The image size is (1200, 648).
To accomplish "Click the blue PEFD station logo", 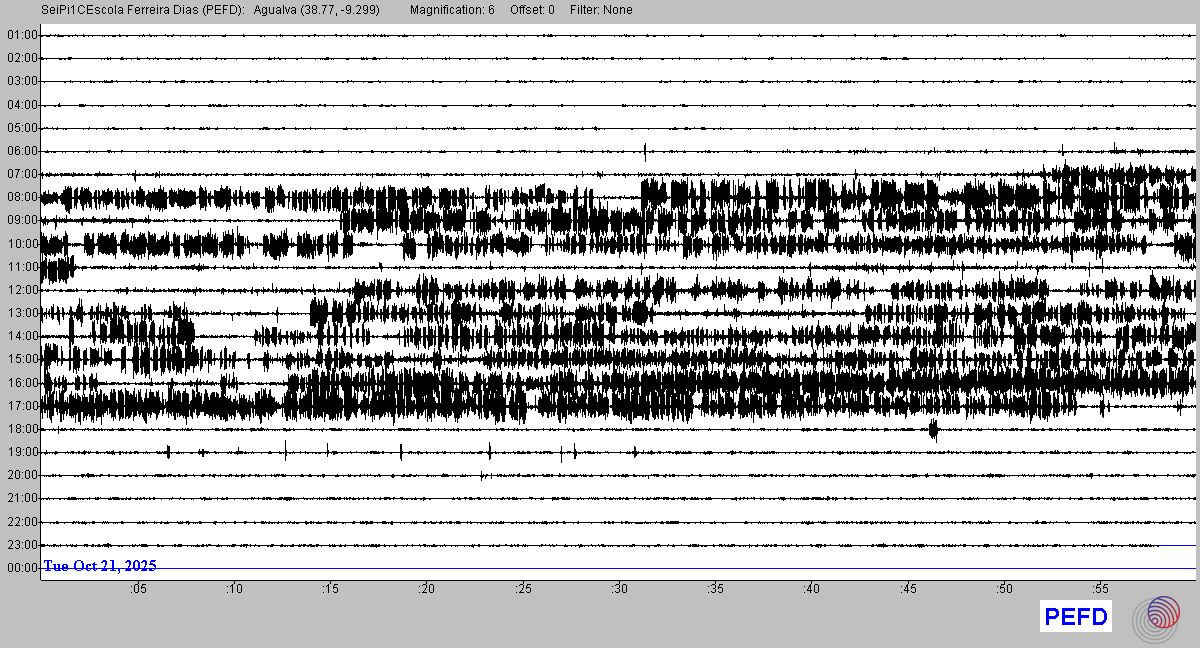I will pos(1076,617).
